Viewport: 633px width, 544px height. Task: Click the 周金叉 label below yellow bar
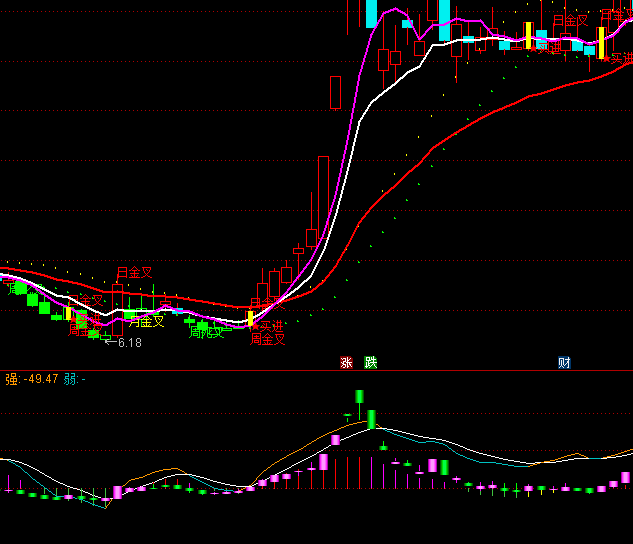pos(268,339)
